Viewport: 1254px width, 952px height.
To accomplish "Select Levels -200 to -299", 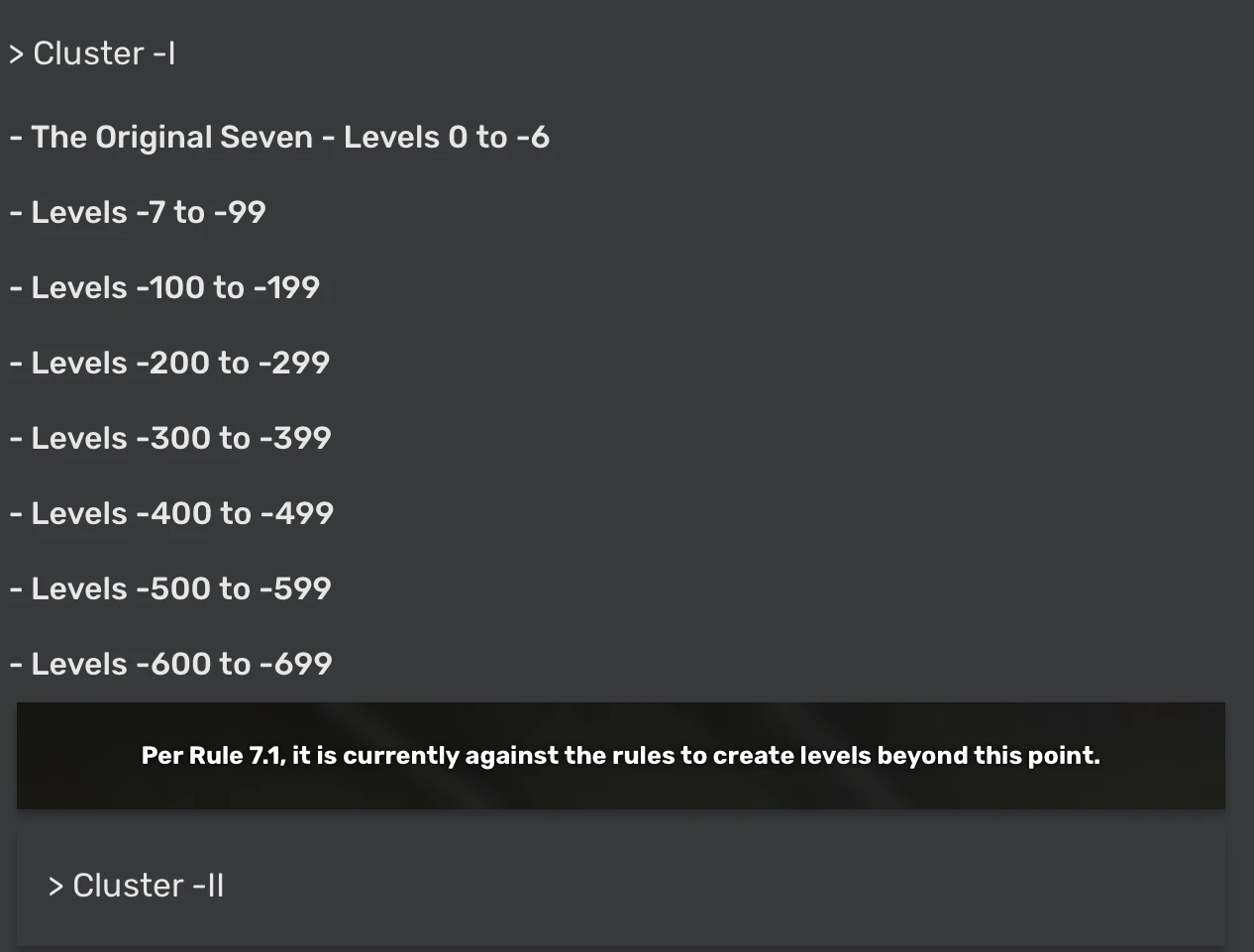I will pyautogui.click(x=169, y=363).
